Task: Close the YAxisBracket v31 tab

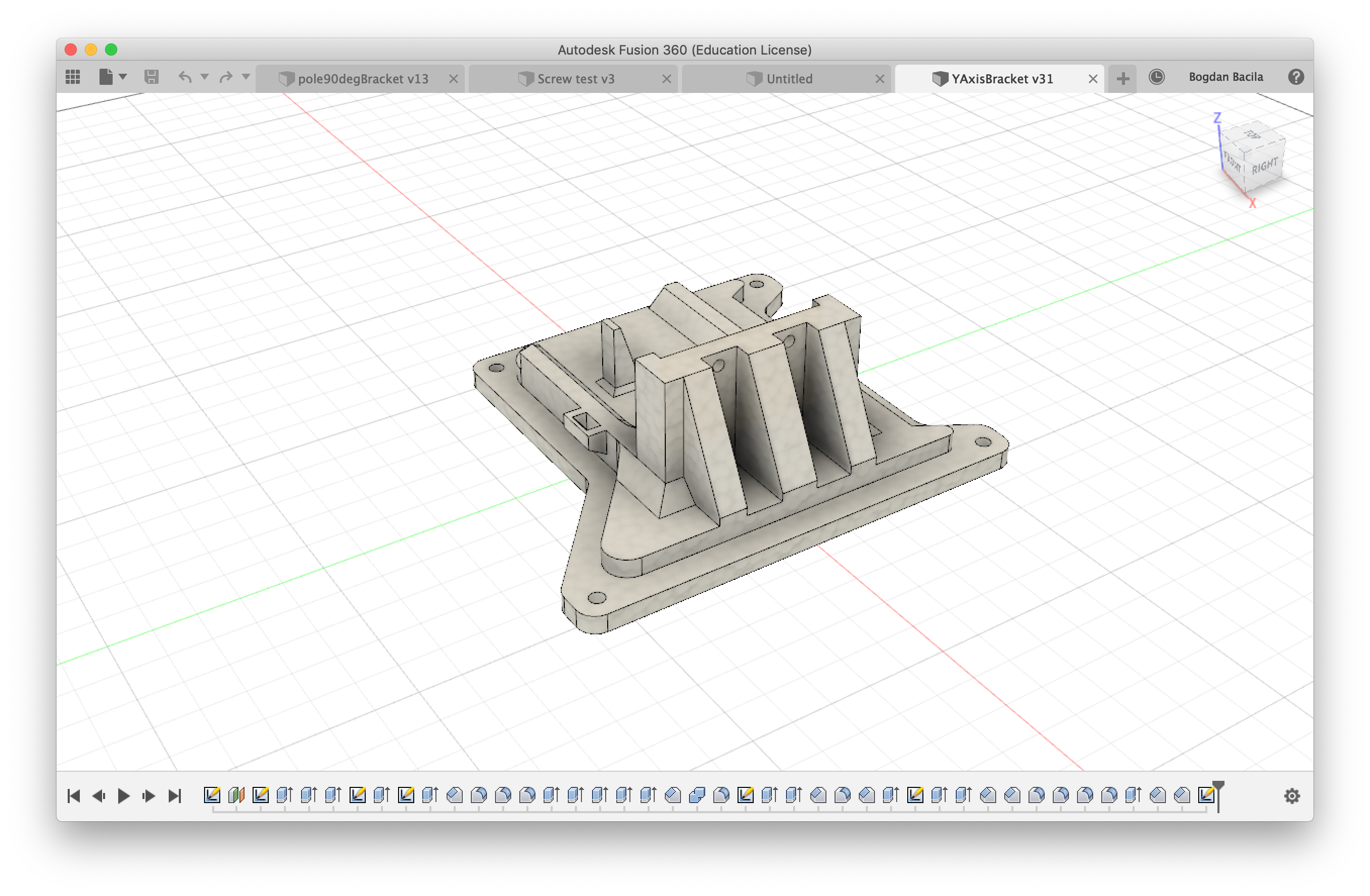Action: point(1093,79)
